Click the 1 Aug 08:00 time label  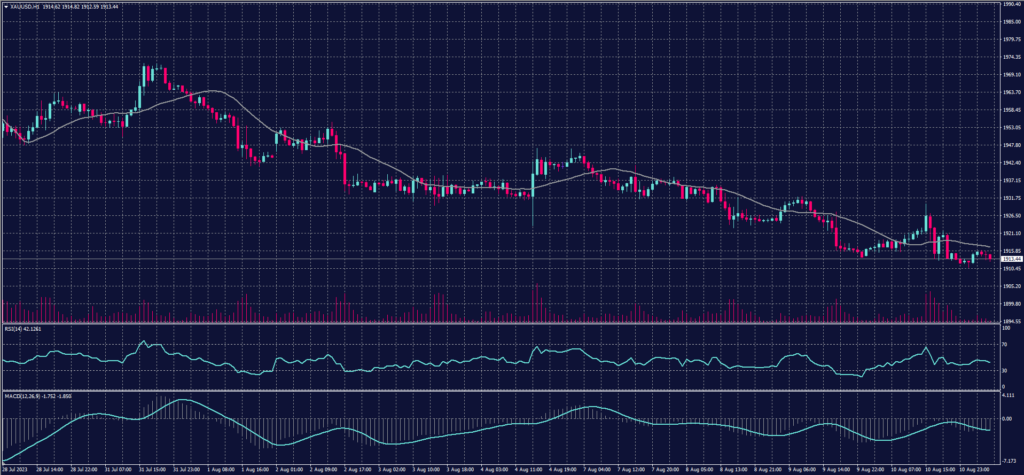pos(220,468)
